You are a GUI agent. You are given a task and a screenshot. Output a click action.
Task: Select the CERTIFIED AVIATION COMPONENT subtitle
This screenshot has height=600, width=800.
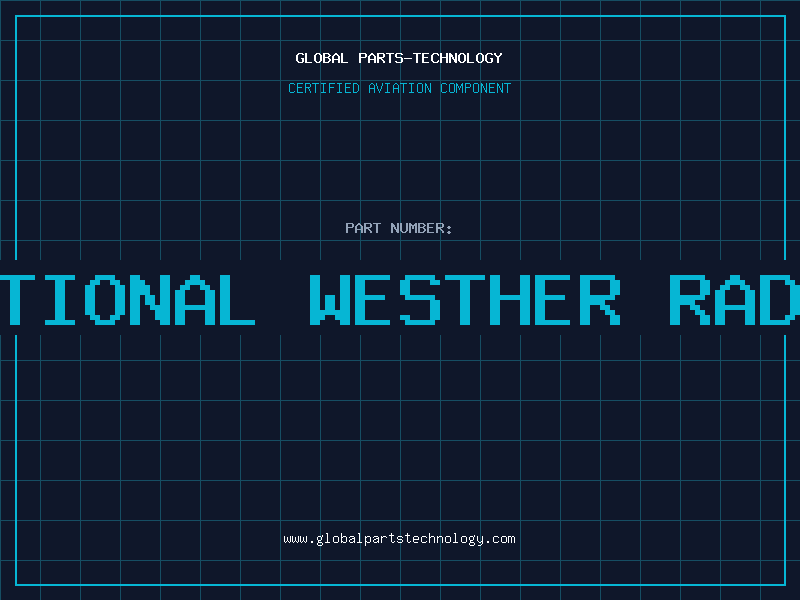(399, 88)
